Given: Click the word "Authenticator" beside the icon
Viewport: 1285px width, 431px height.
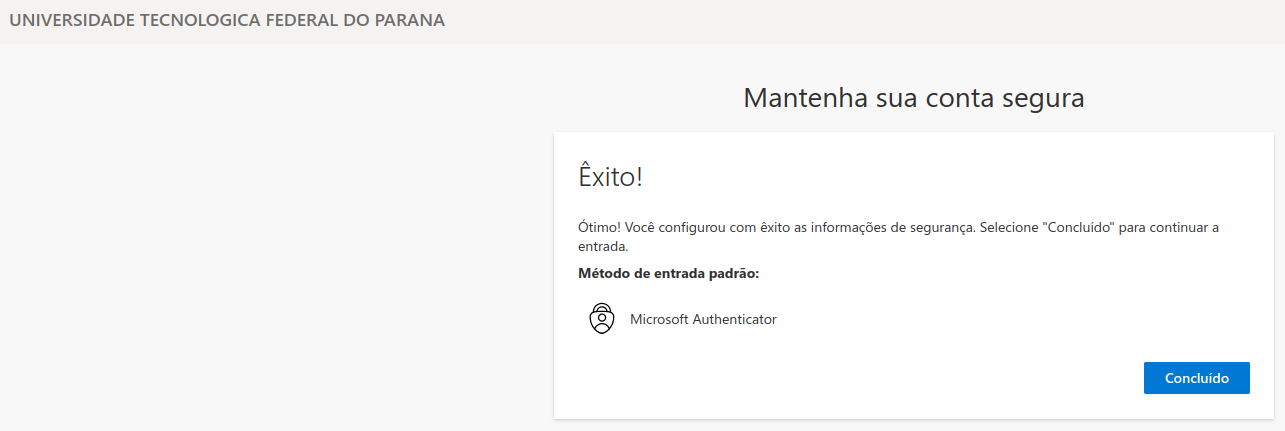Looking at the screenshot, I should coord(734,320).
